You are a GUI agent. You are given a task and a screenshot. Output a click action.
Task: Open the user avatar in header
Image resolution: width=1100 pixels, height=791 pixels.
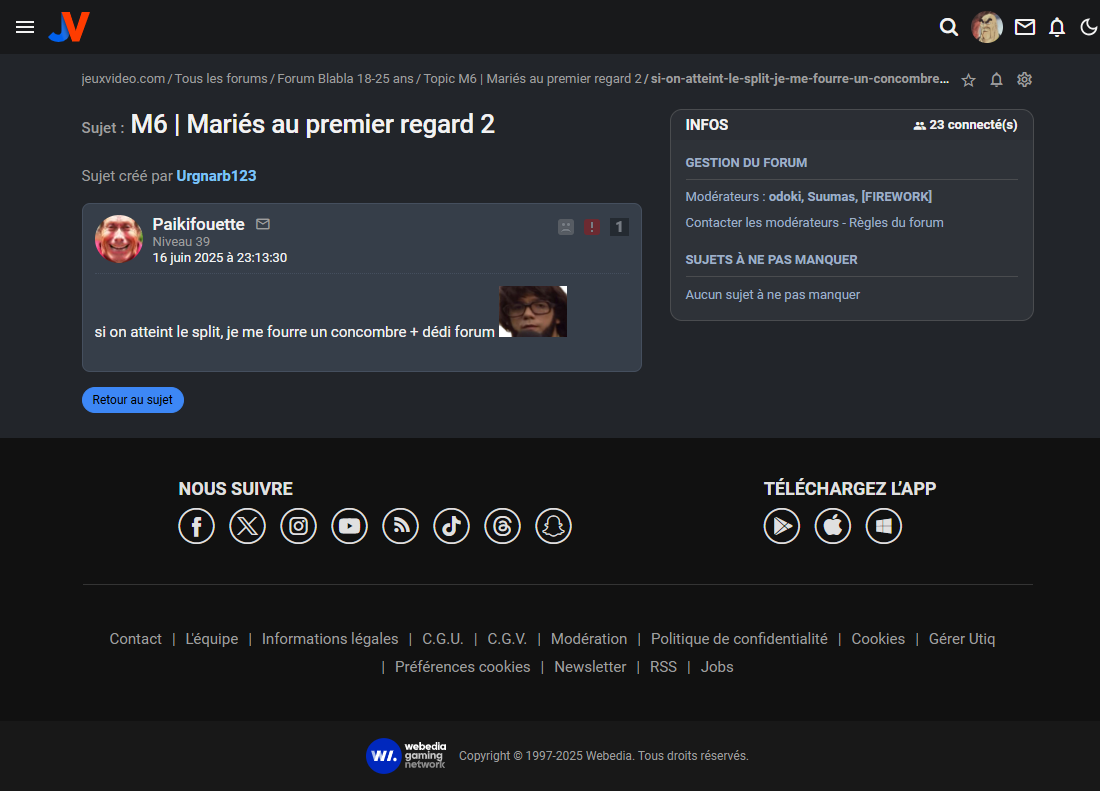click(x=987, y=27)
